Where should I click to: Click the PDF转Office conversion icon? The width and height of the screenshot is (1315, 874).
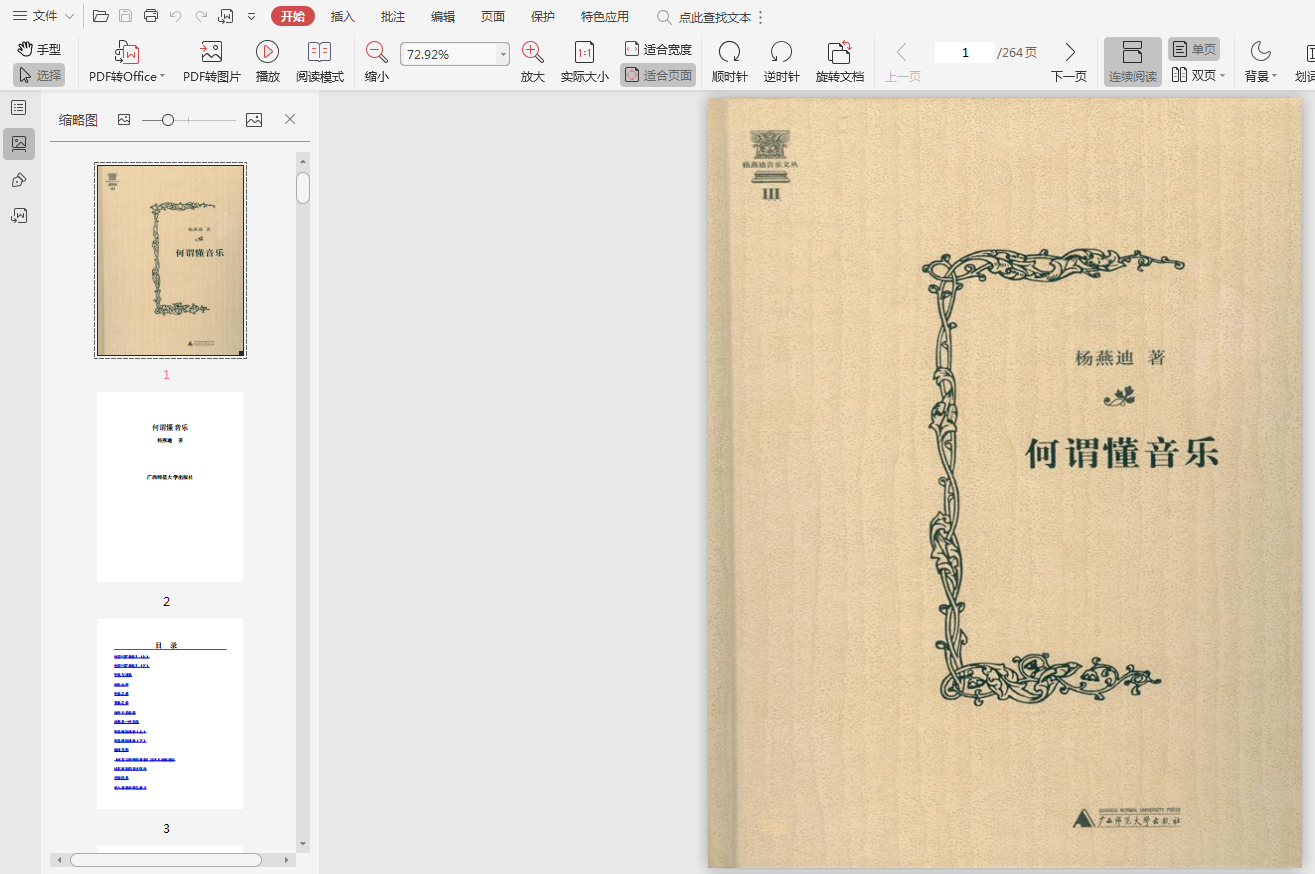(x=127, y=53)
